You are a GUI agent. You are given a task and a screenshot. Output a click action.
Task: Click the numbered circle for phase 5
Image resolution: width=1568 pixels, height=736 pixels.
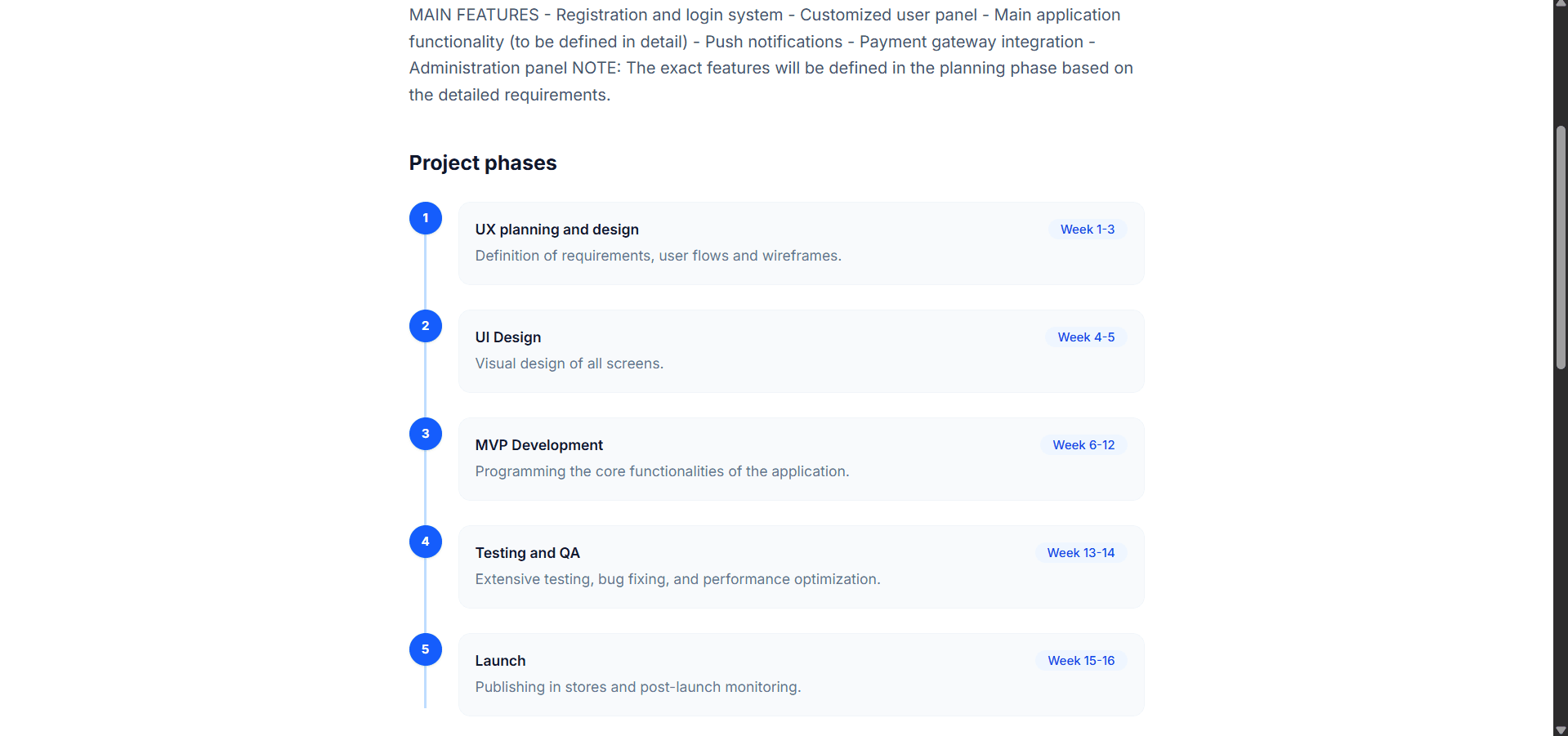click(425, 649)
